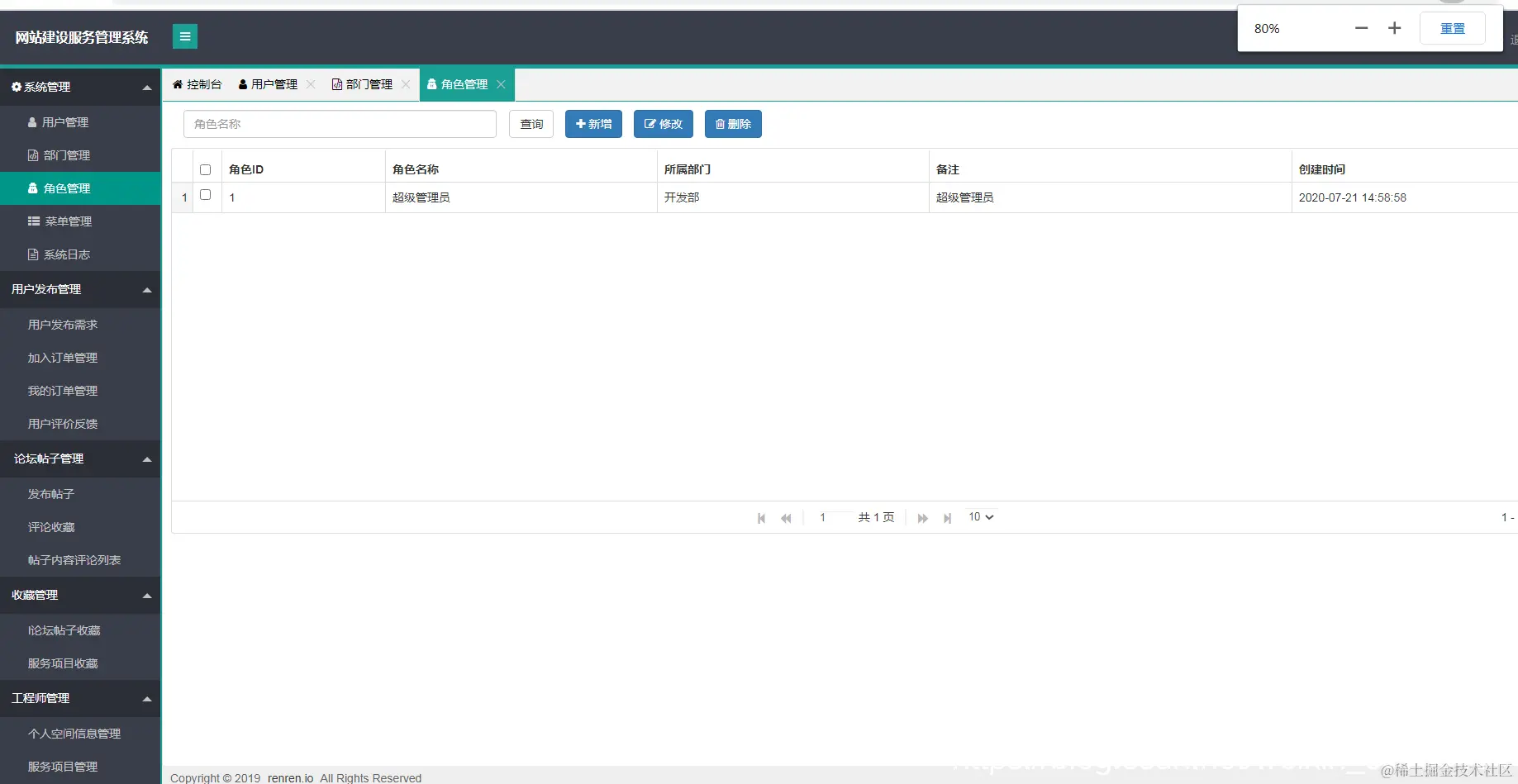1518x784 pixels.
Task: Close the 用户管理 tab
Action: [311, 84]
